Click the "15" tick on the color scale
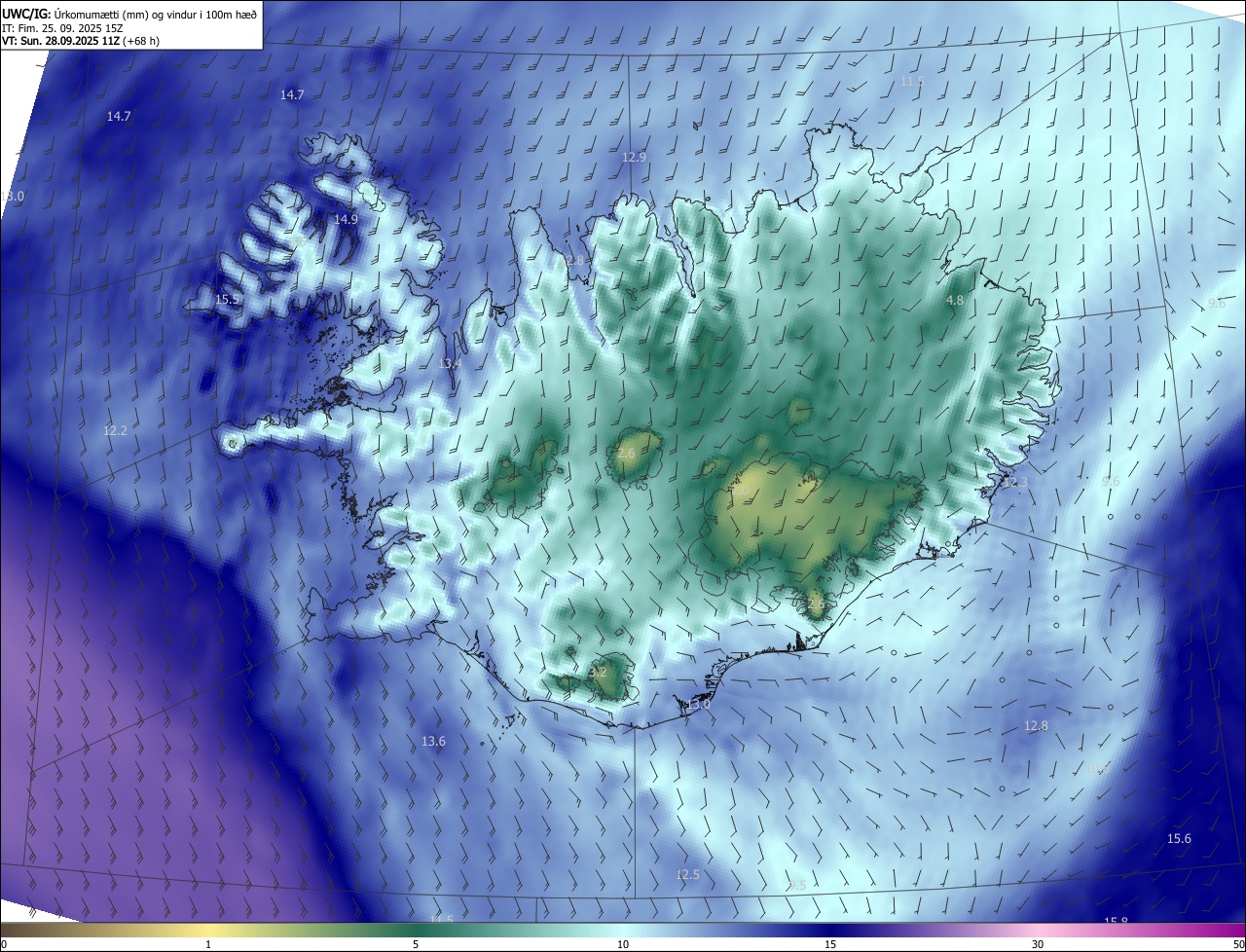This screenshot has width=1246, height=952. [830, 944]
